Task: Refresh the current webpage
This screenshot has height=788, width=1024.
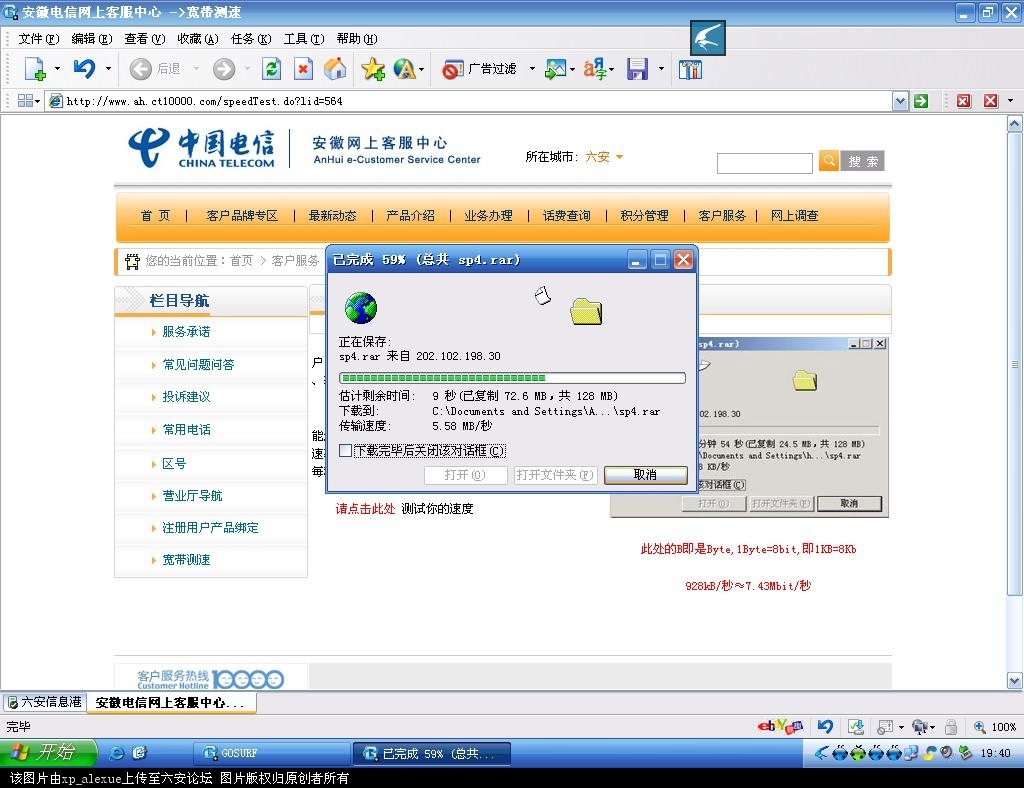Action: (272, 68)
